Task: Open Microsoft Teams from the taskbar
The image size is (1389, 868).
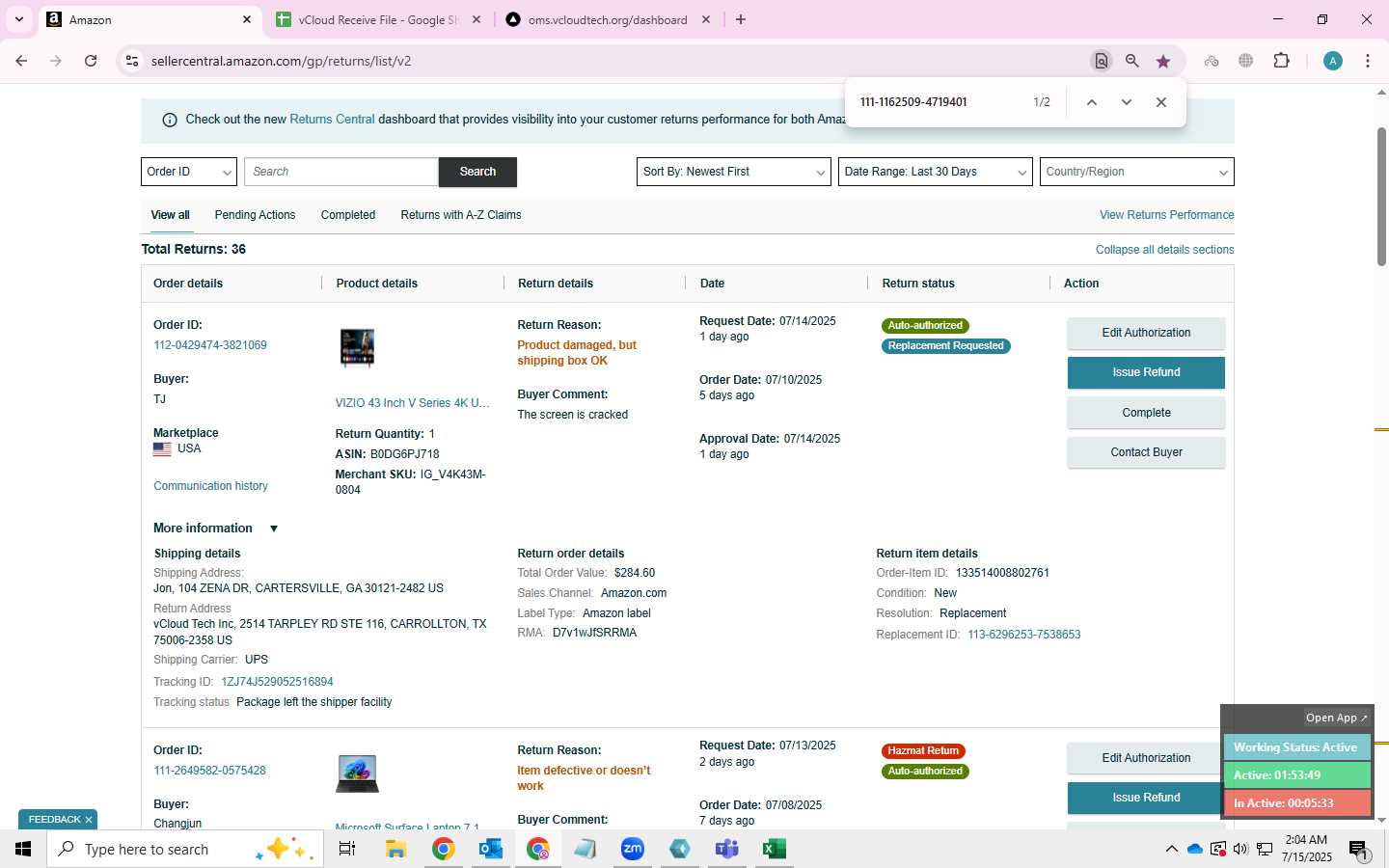Action: 727,849
